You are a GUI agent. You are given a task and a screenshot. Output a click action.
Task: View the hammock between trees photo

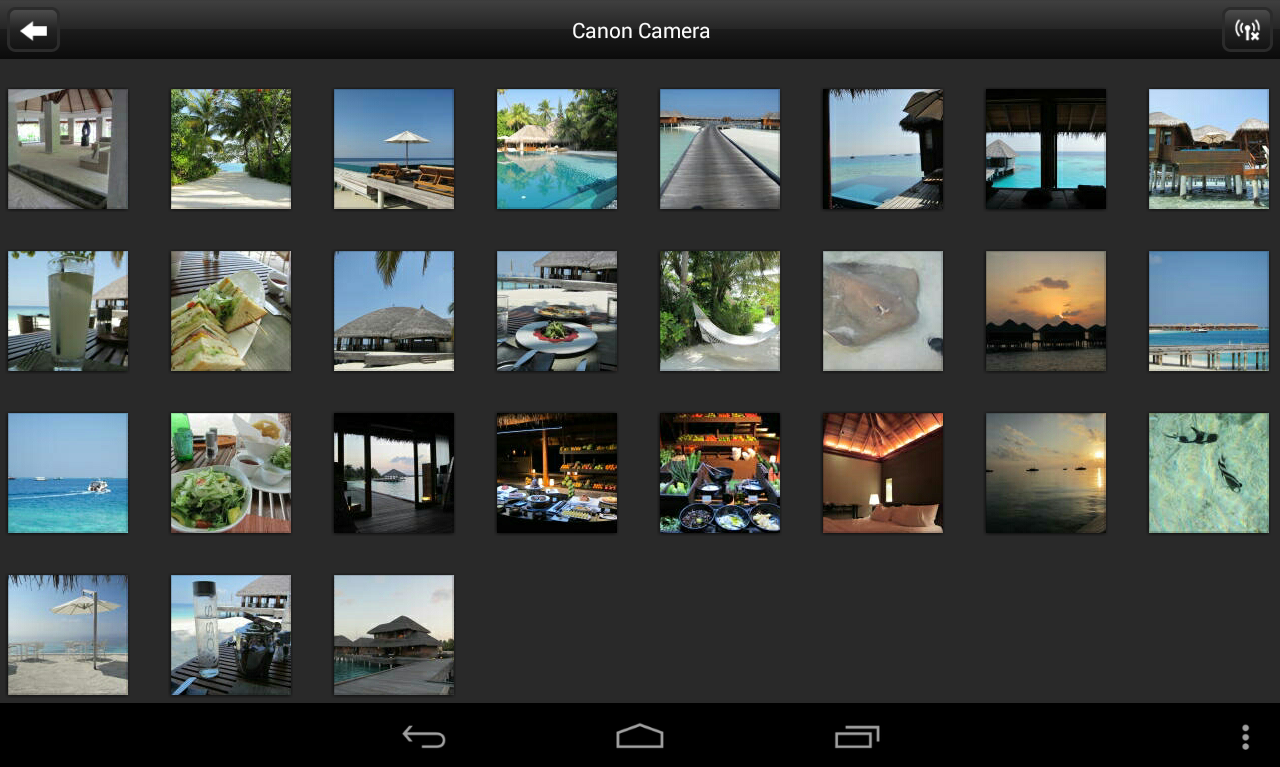(719, 310)
